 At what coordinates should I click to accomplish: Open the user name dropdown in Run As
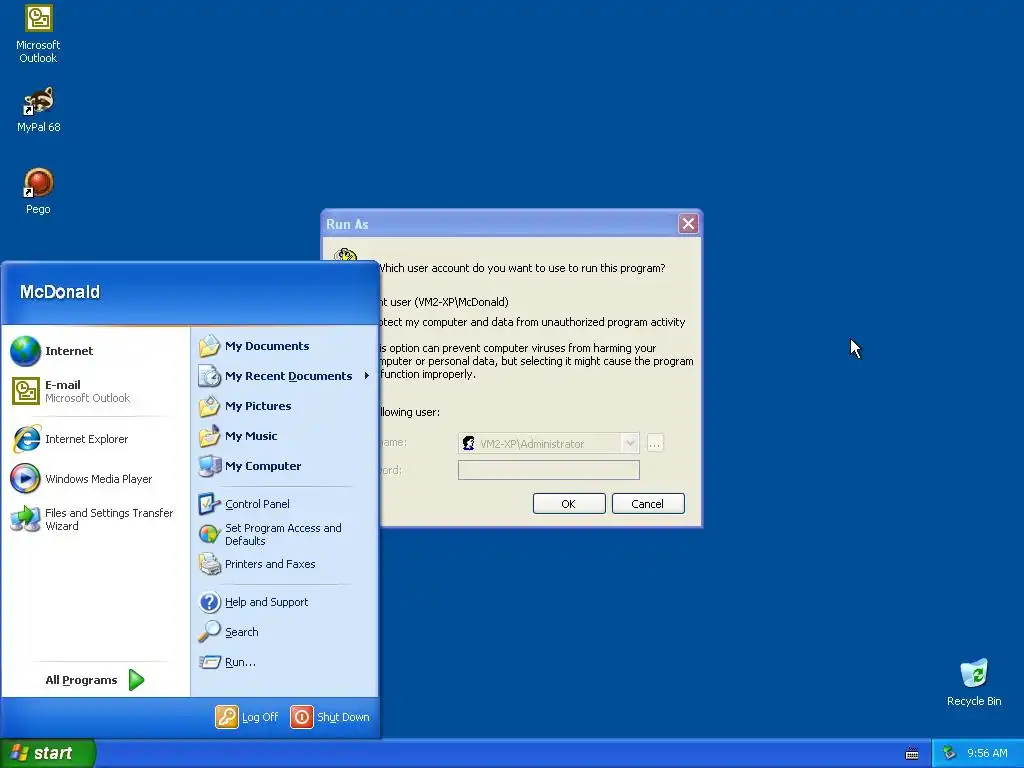(630, 443)
